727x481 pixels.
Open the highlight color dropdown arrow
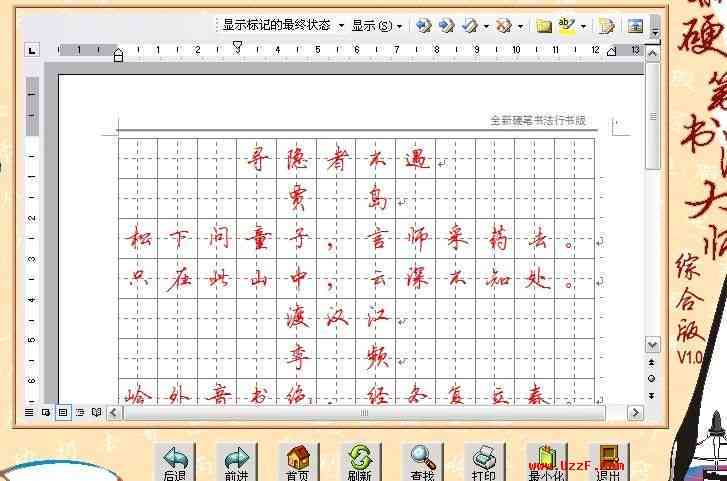pyautogui.click(x=583, y=26)
